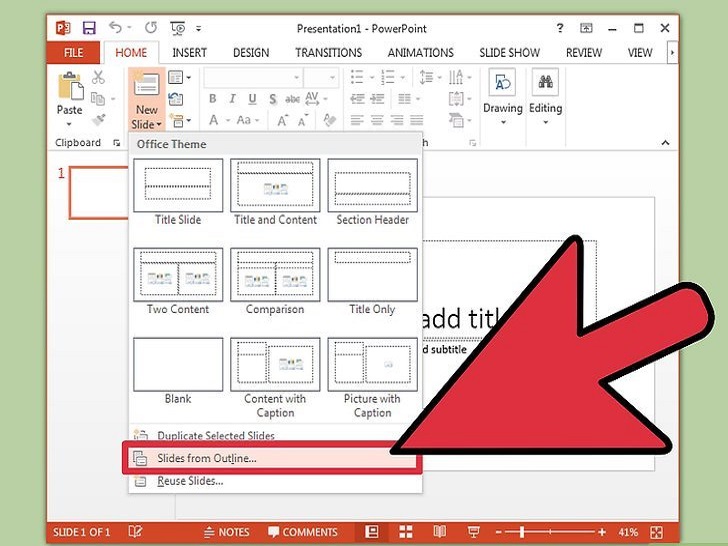This screenshot has width=728, height=546.
Task: Click the Cut scissors icon
Action: pos(98,77)
